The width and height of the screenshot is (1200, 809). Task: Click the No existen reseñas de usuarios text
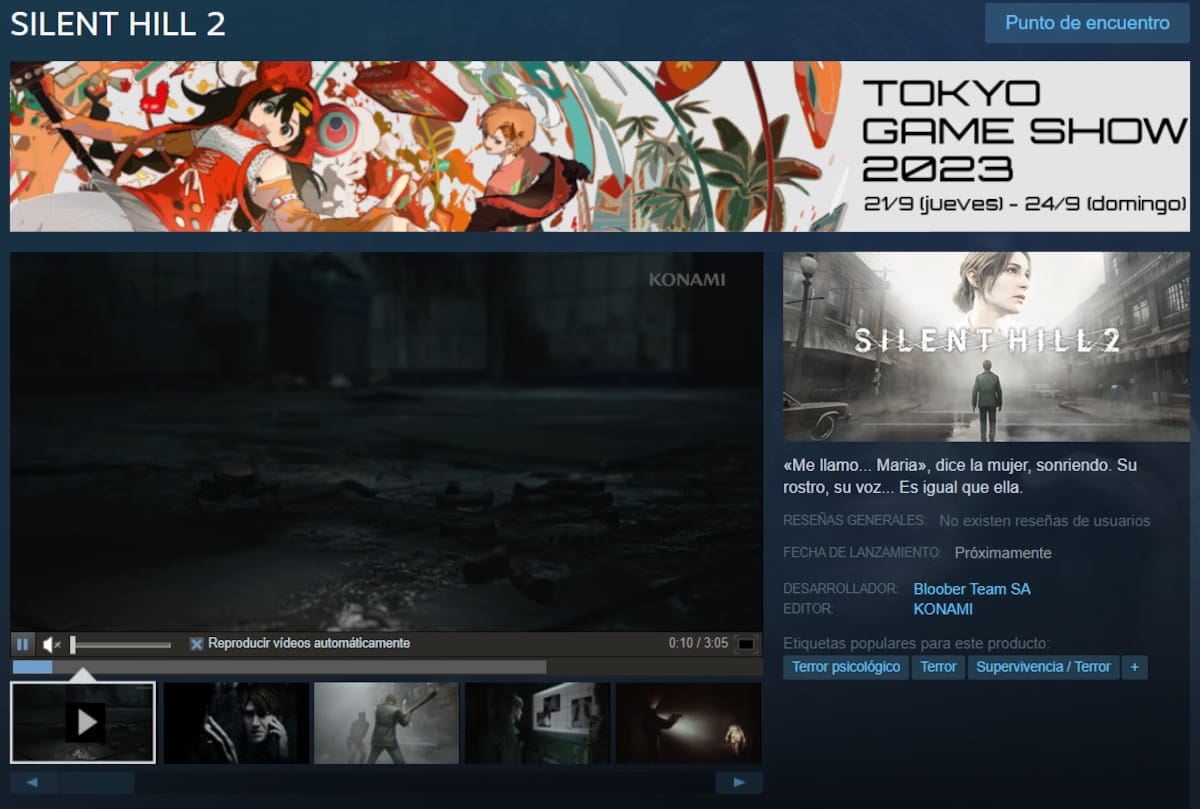[x=1044, y=521]
